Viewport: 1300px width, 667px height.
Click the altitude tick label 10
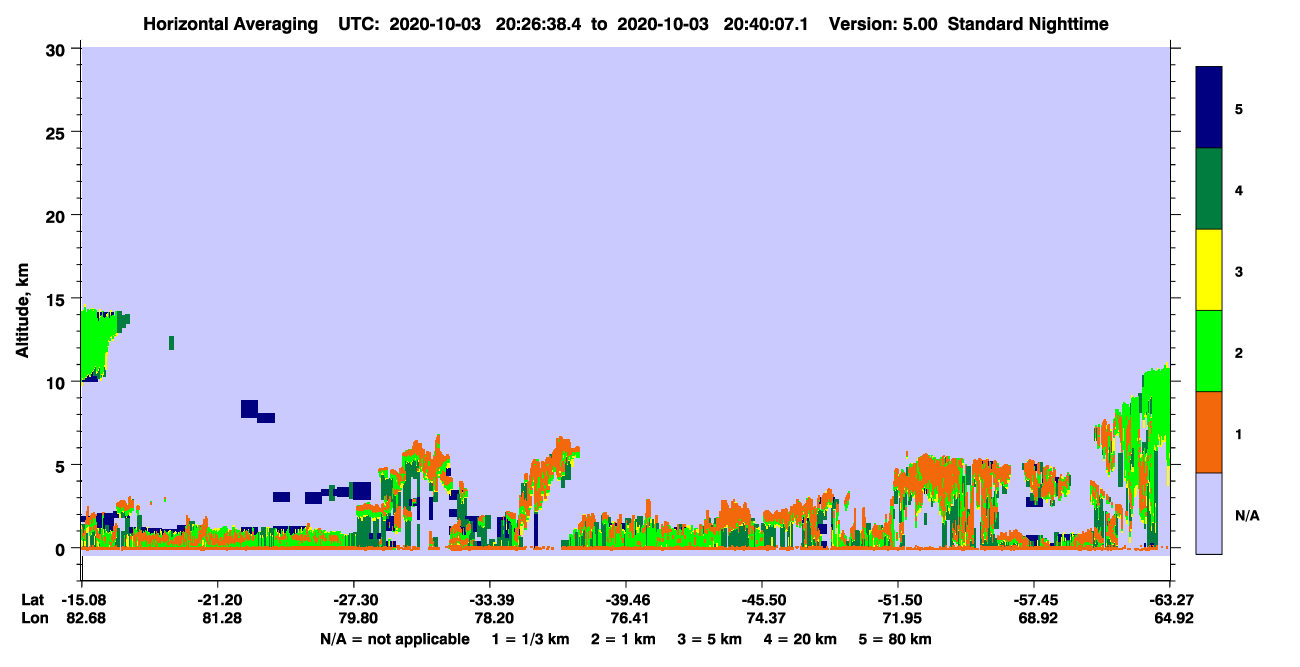click(x=58, y=382)
